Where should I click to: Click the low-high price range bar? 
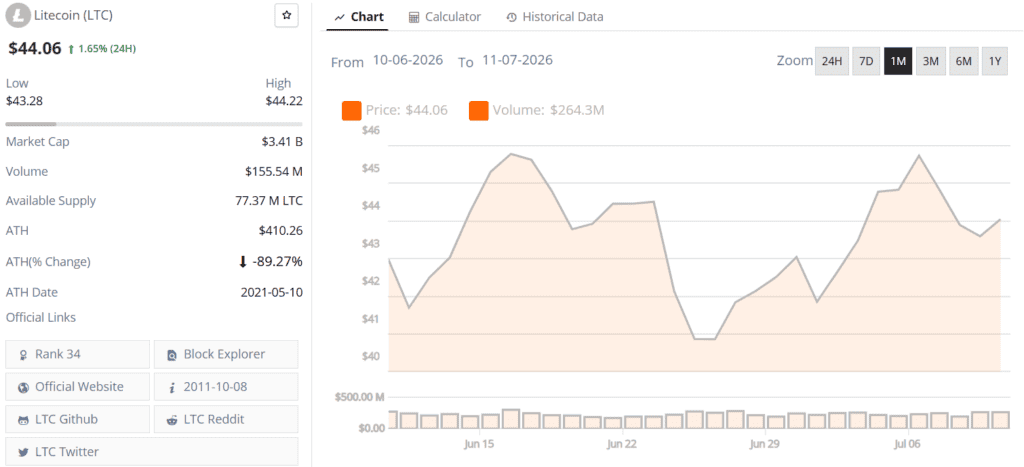154,123
